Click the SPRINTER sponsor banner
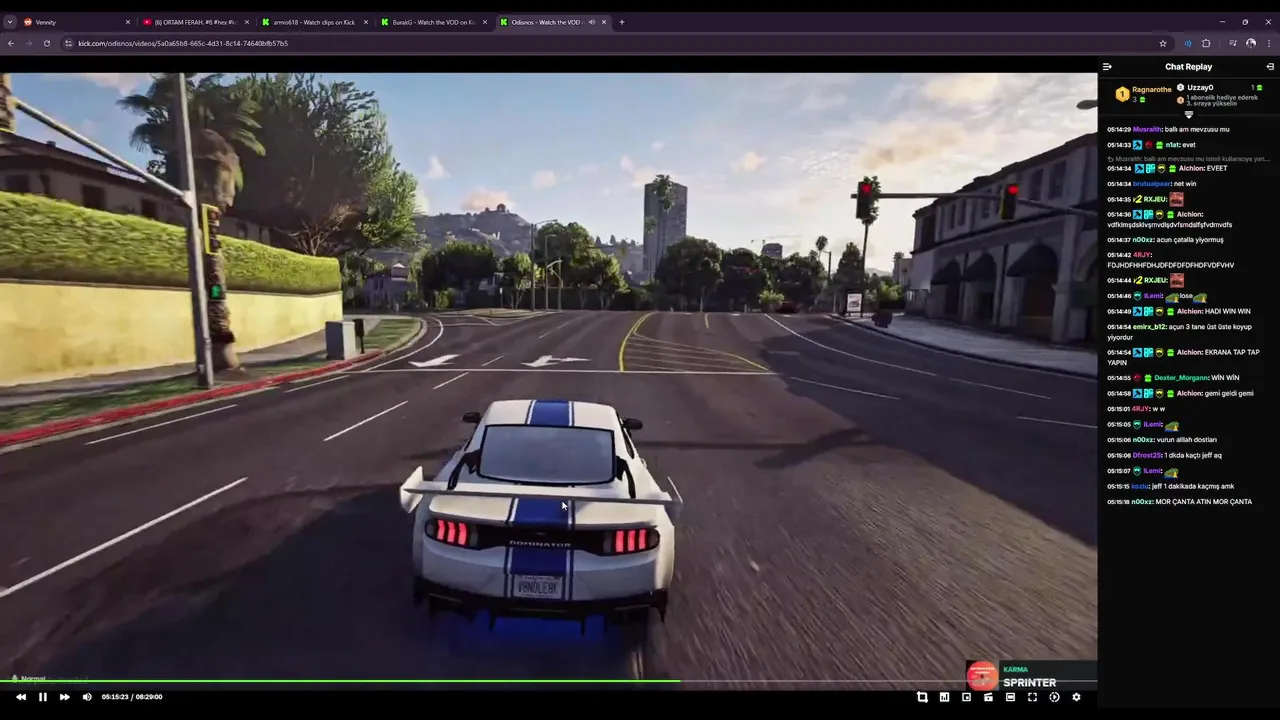Screen dimensions: 1280x720 point(1031,676)
